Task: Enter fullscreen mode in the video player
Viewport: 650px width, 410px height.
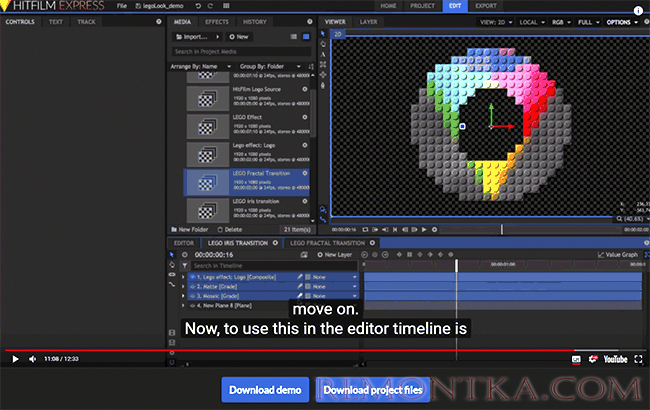Action: tap(638, 359)
